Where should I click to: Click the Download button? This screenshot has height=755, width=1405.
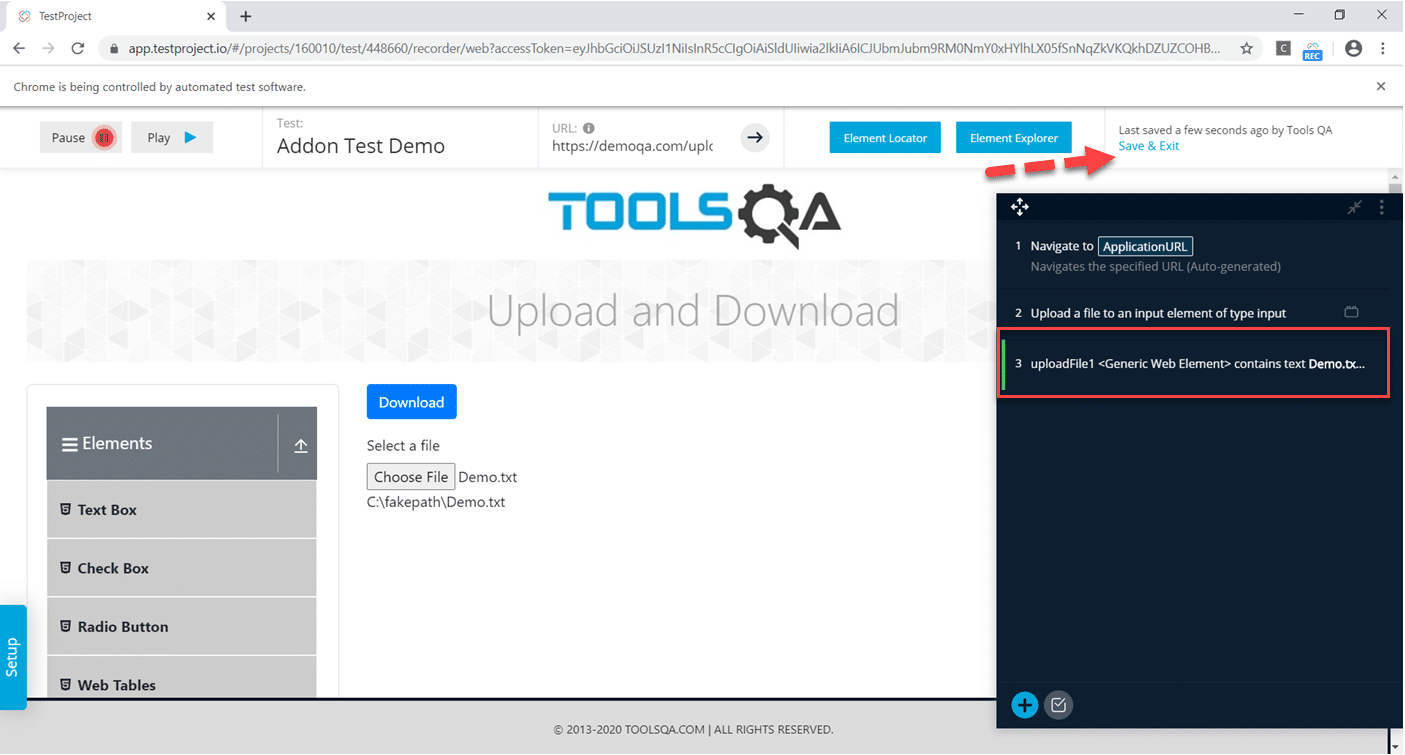(411, 402)
